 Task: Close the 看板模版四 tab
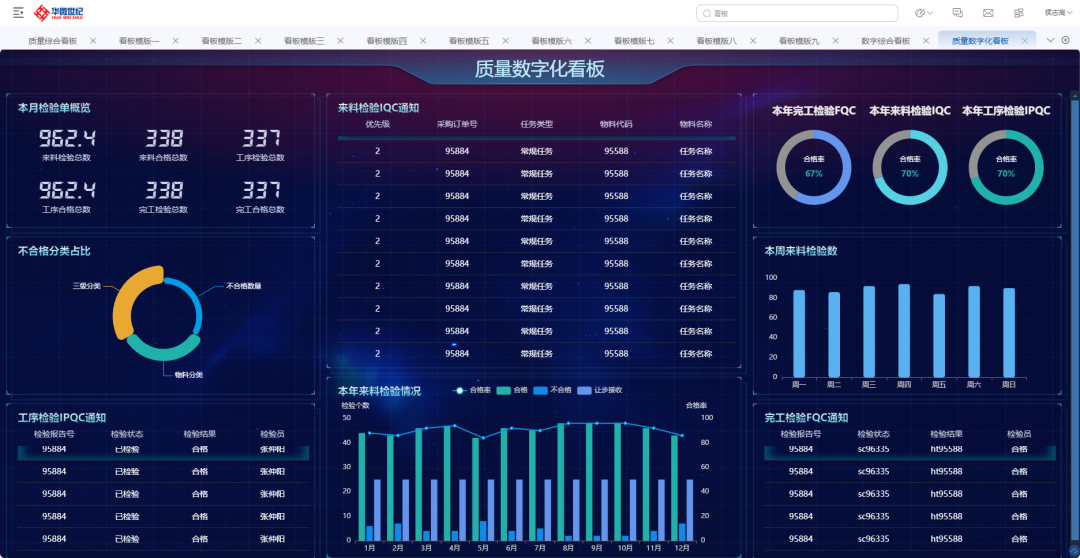[423, 41]
